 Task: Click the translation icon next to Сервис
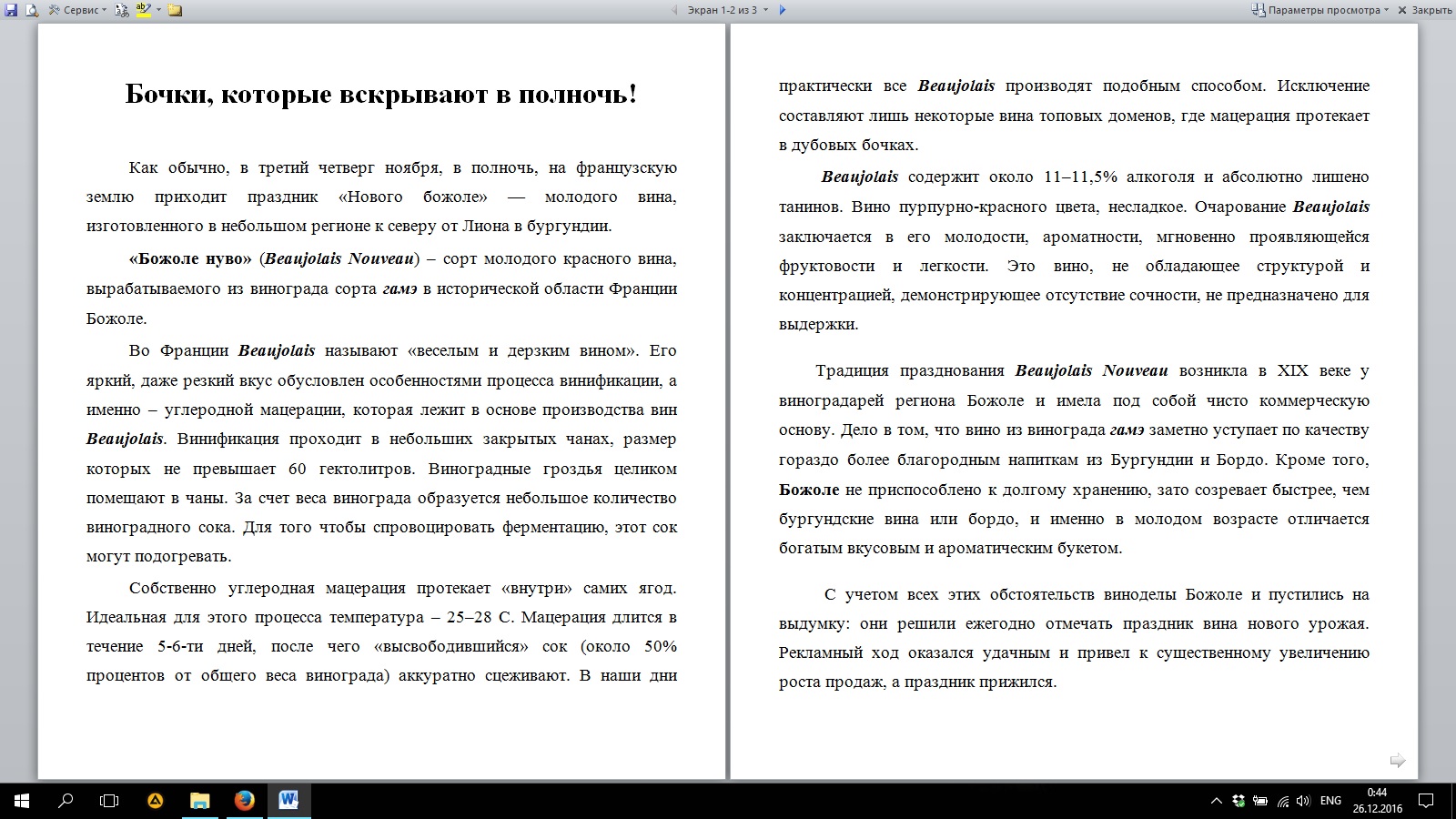pos(122,10)
